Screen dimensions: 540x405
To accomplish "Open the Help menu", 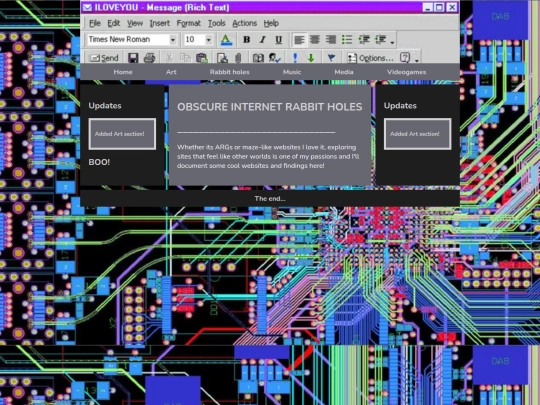I will (271, 23).
